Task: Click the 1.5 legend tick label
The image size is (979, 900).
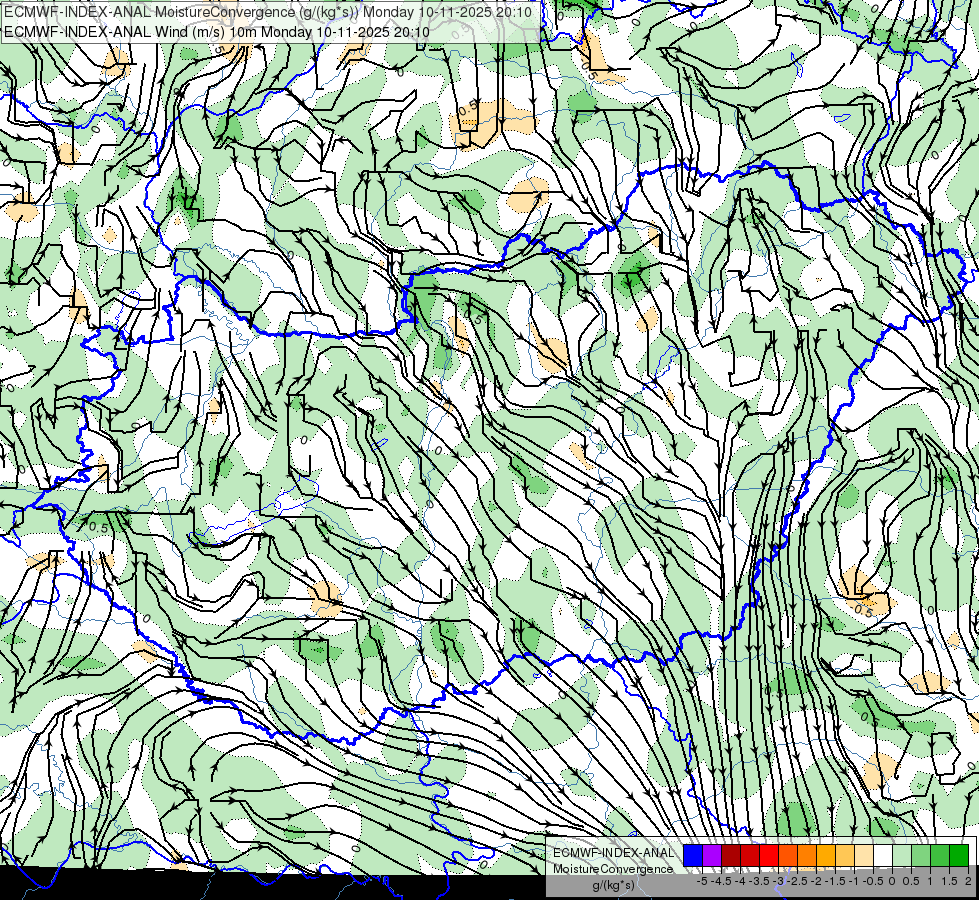Action: pos(950,881)
